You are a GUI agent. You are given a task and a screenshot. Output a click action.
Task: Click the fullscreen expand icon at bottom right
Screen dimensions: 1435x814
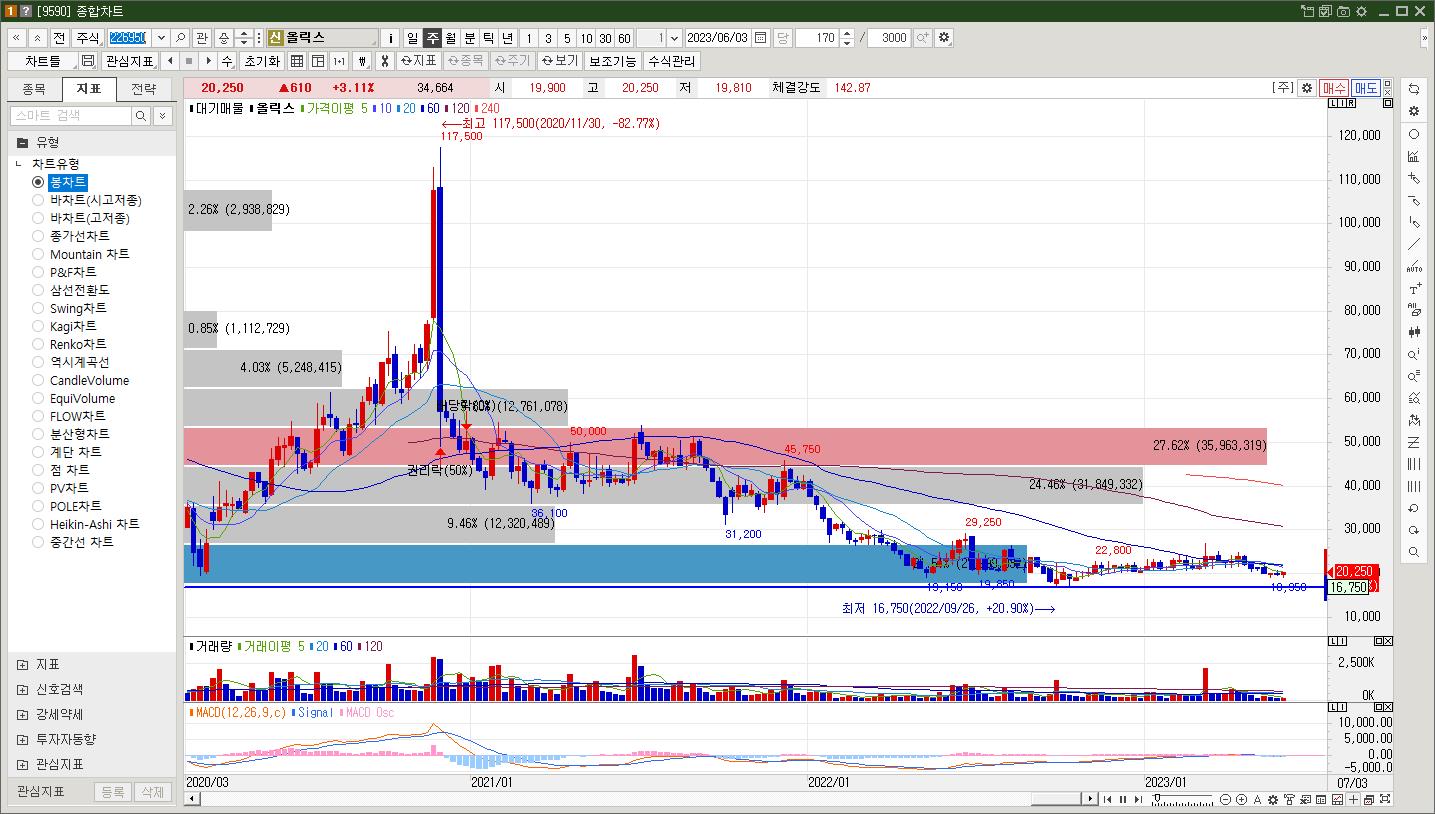click(1384, 799)
